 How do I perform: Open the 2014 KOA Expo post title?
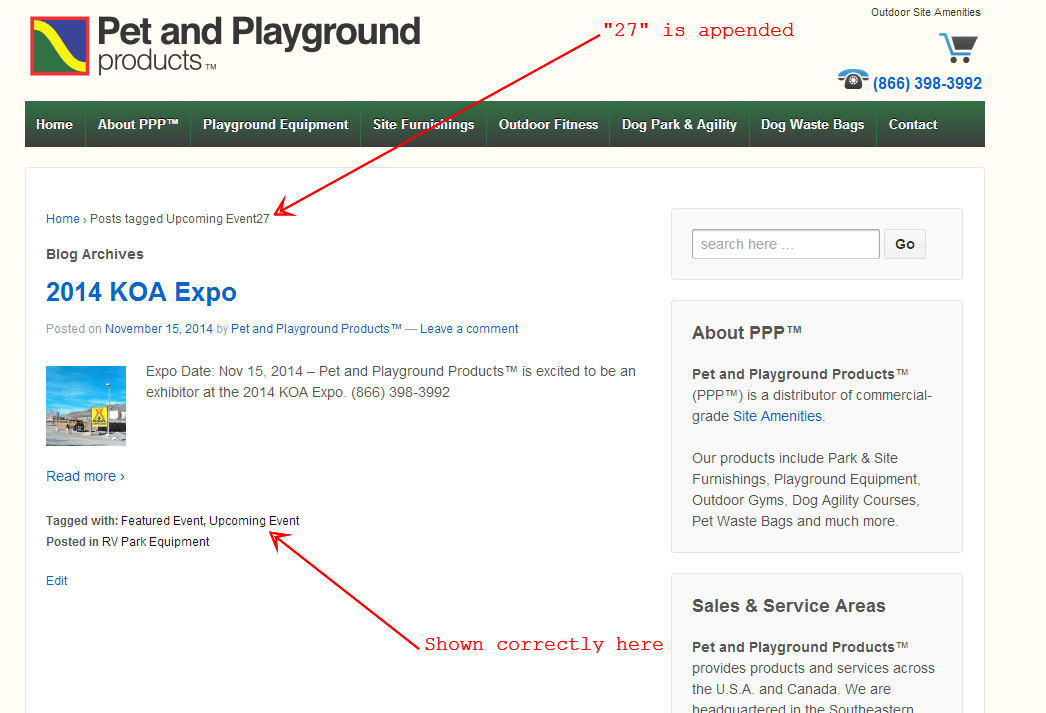(x=141, y=292)
